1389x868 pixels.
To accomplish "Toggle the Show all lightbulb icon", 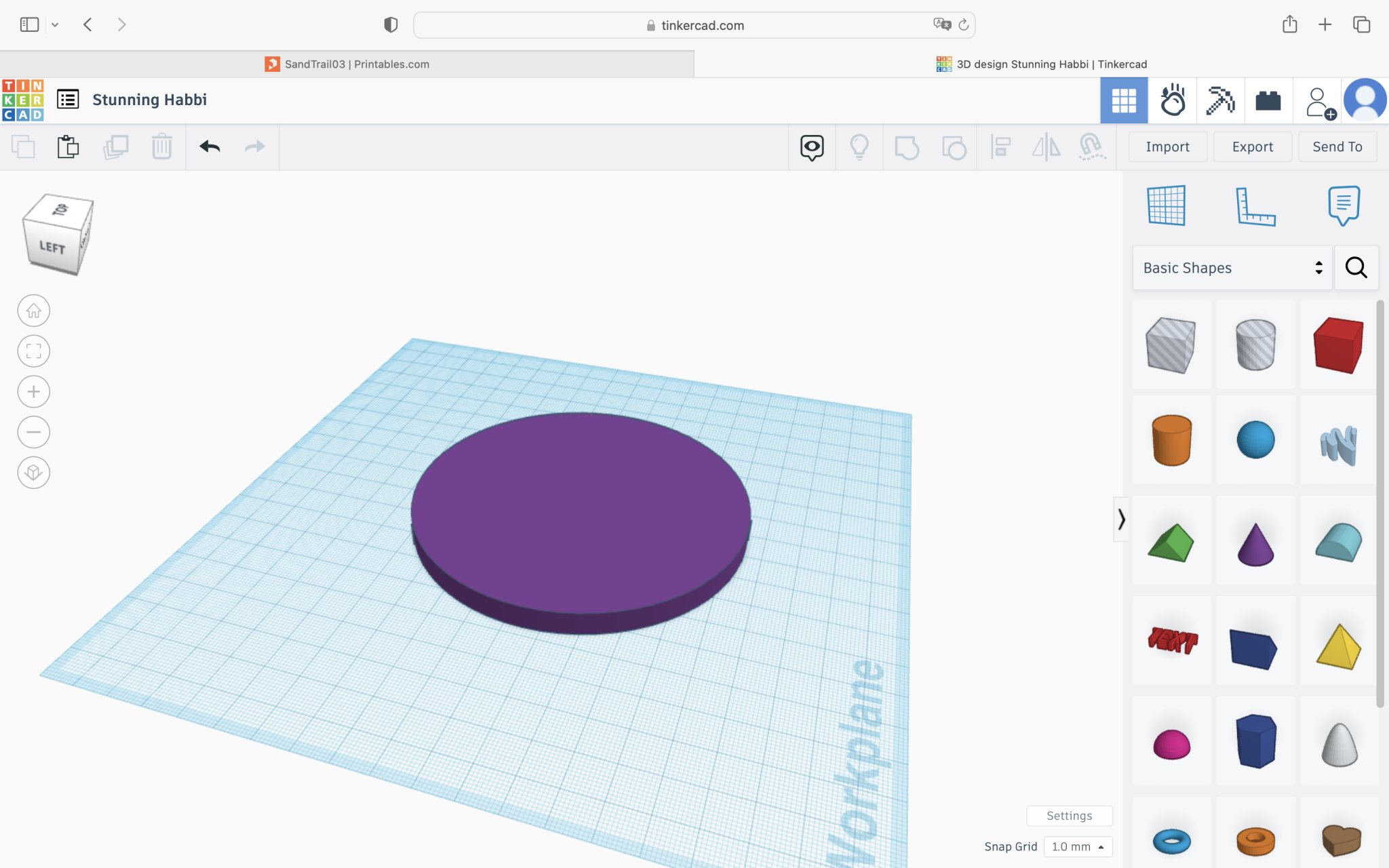I will (x=859, y=146).
